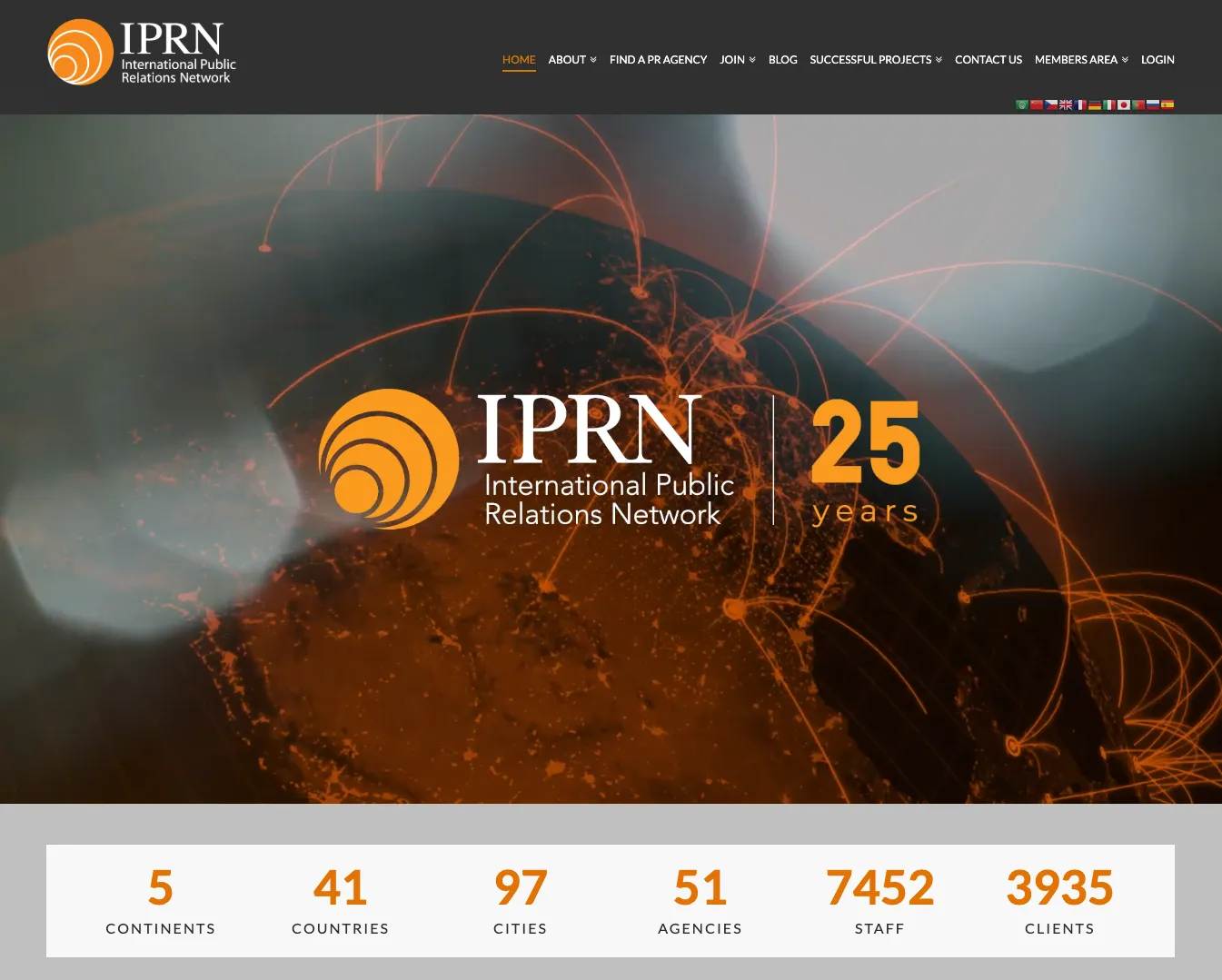Image resolution: width=1222 pixels, height=980 pixels.
Task: Select the '97 Cities' statistic
Action: click(x=521, y=901)
